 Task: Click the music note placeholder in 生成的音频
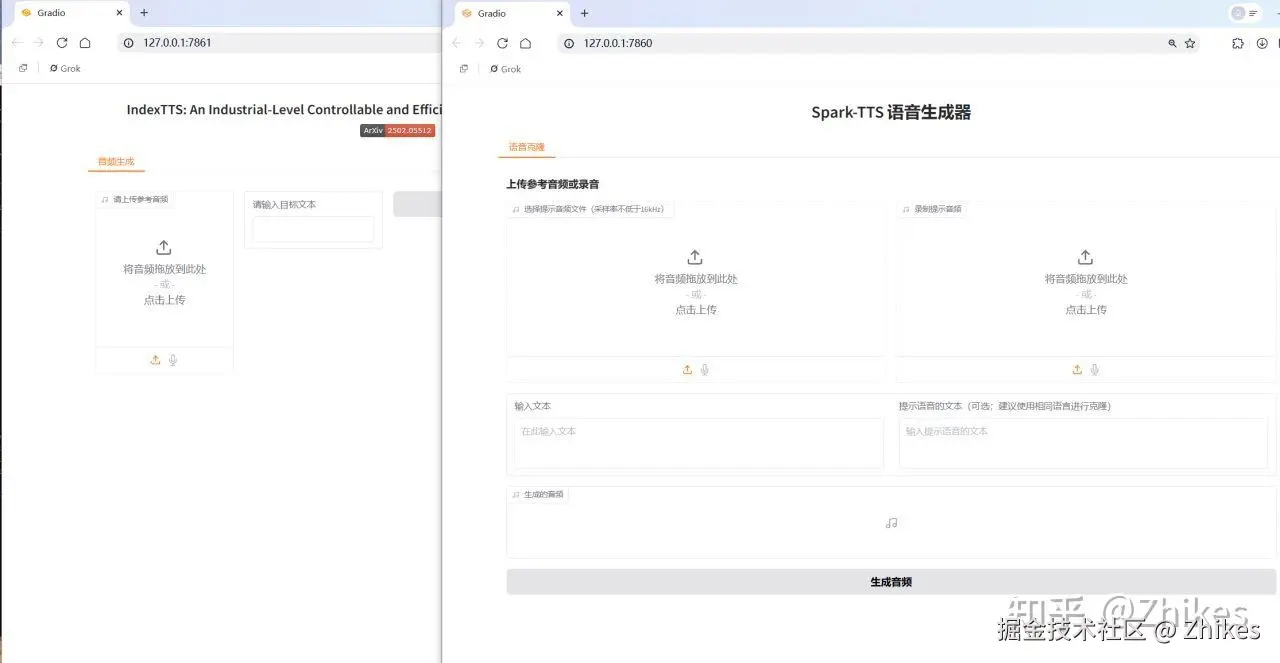[x=892, y=523]
